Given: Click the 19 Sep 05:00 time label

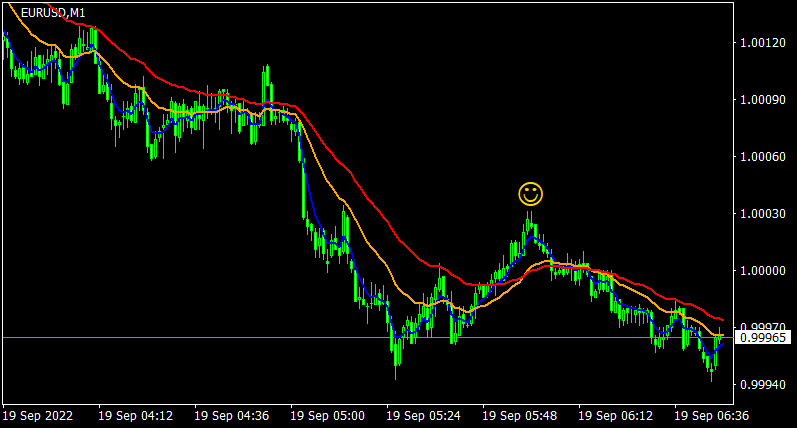Looking at the screenshot, I should tap(327, 416).
